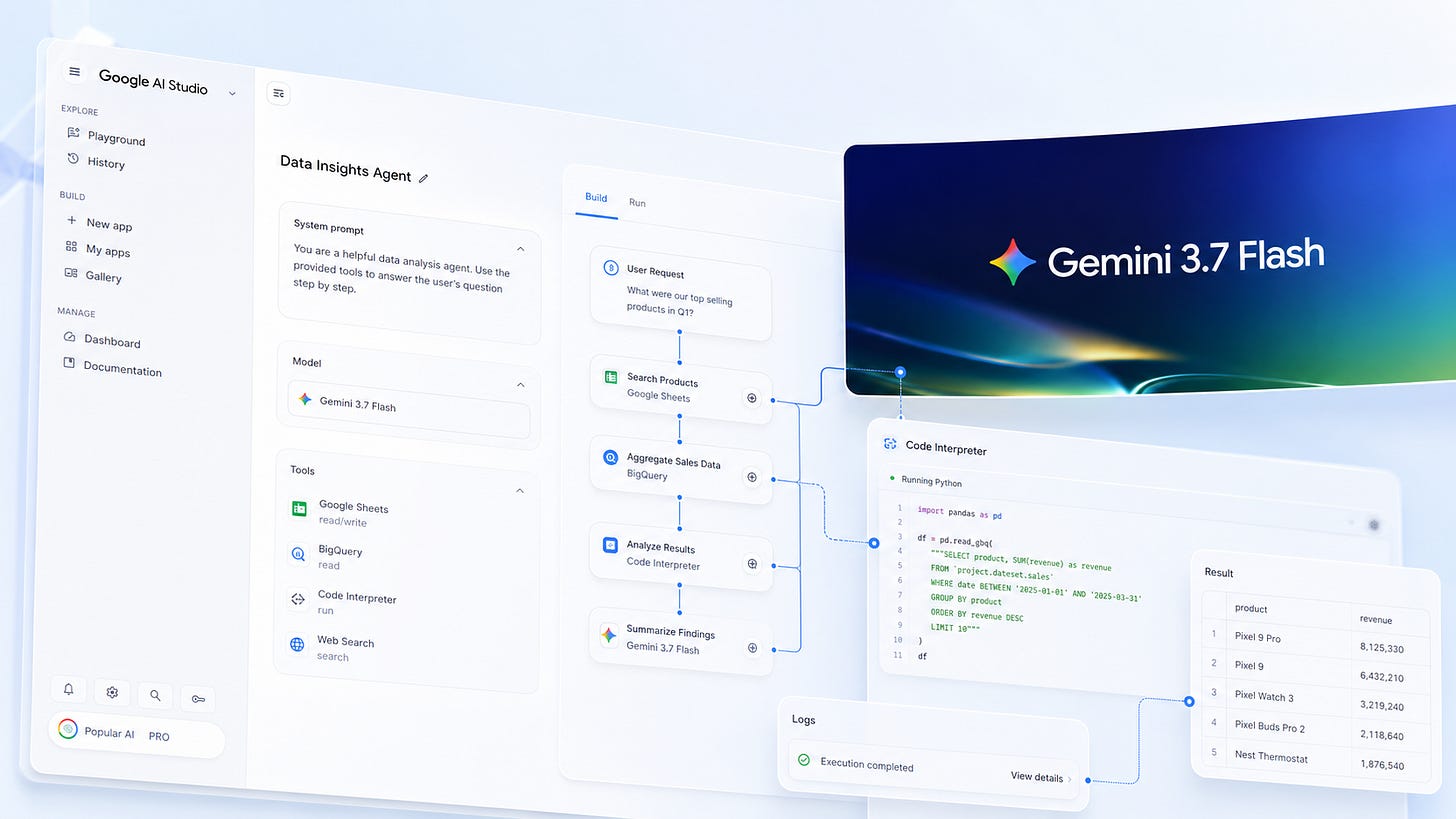Click the plus button on the Aggregate Sales Data node

[752, 477]
